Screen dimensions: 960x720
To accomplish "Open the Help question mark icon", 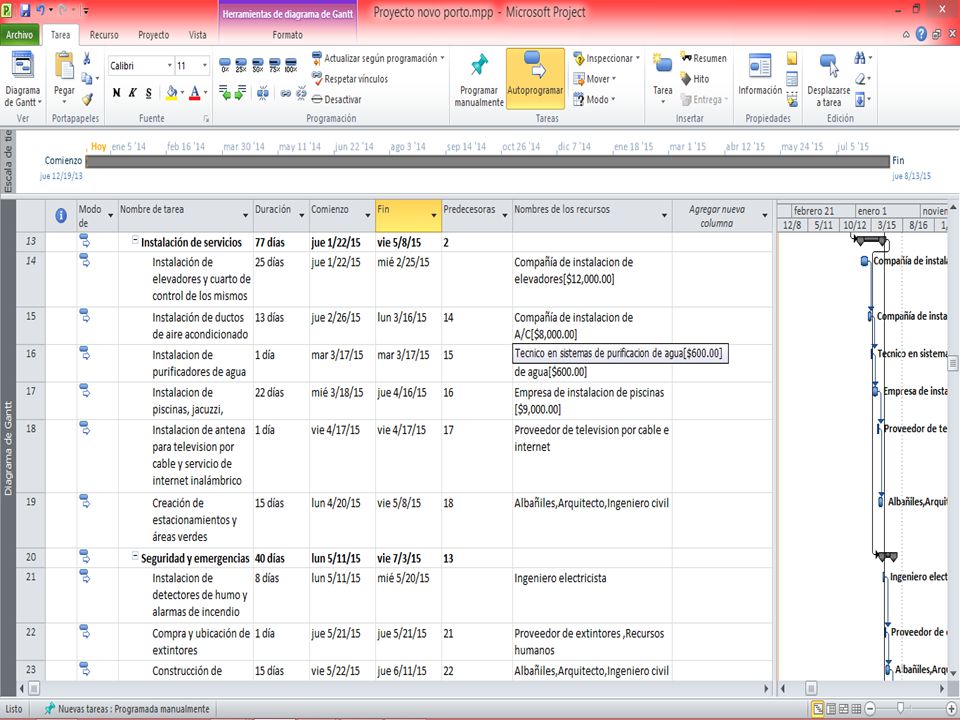I will point(921,35).
